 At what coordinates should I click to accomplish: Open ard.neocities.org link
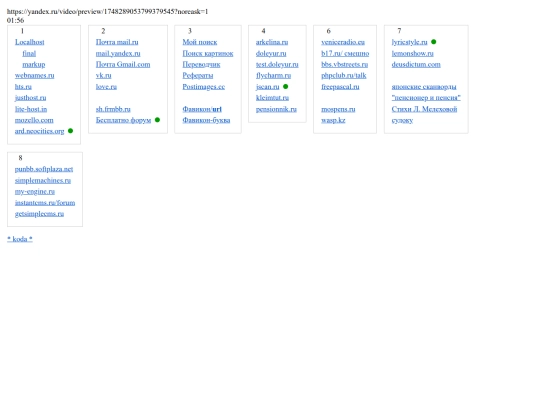(x=39, y=131)
